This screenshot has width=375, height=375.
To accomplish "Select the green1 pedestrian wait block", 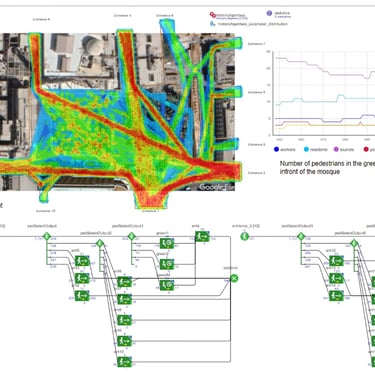I will pyautogui.click(x=167, y=243).
